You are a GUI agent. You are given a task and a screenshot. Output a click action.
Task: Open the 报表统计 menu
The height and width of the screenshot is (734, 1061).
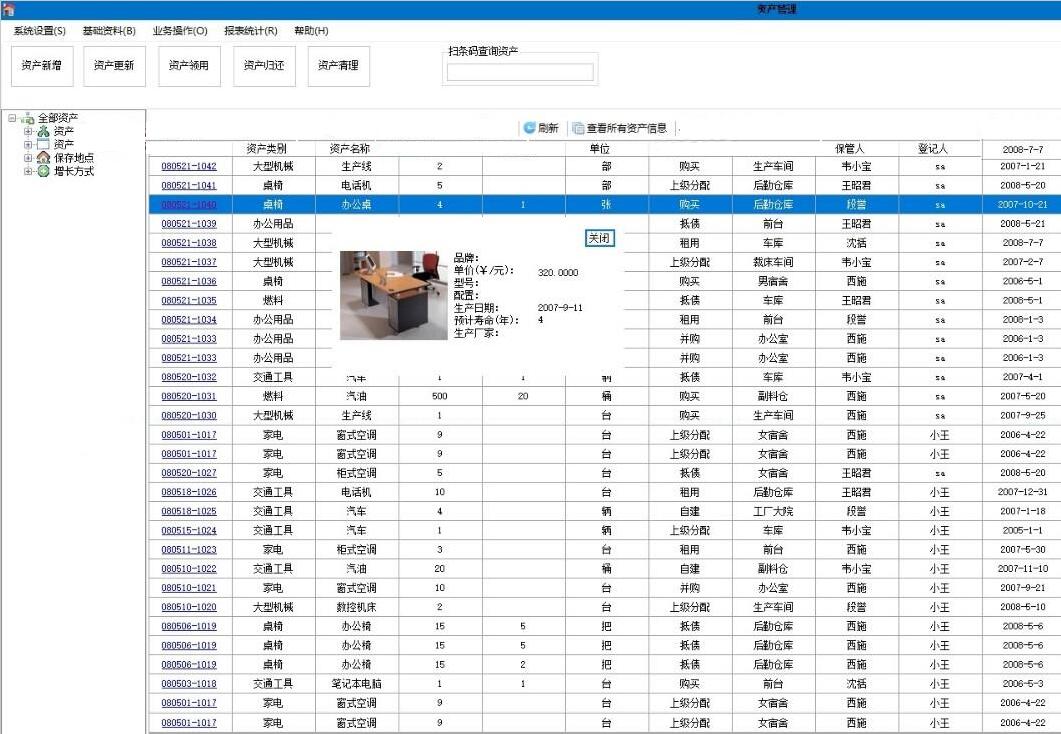point(251,31)
